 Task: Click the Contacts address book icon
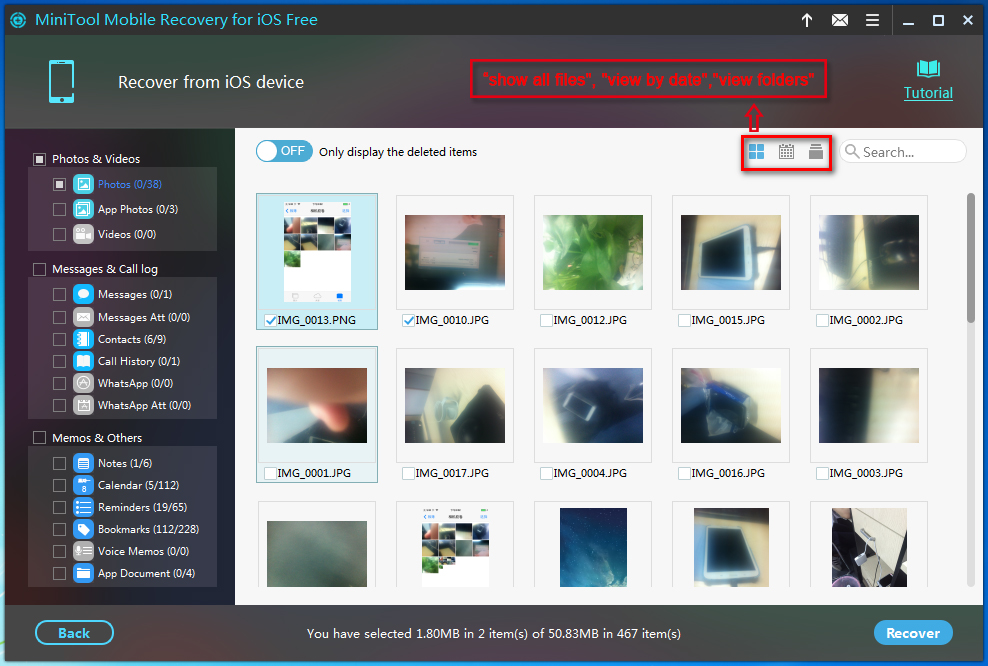click(83, 339)
